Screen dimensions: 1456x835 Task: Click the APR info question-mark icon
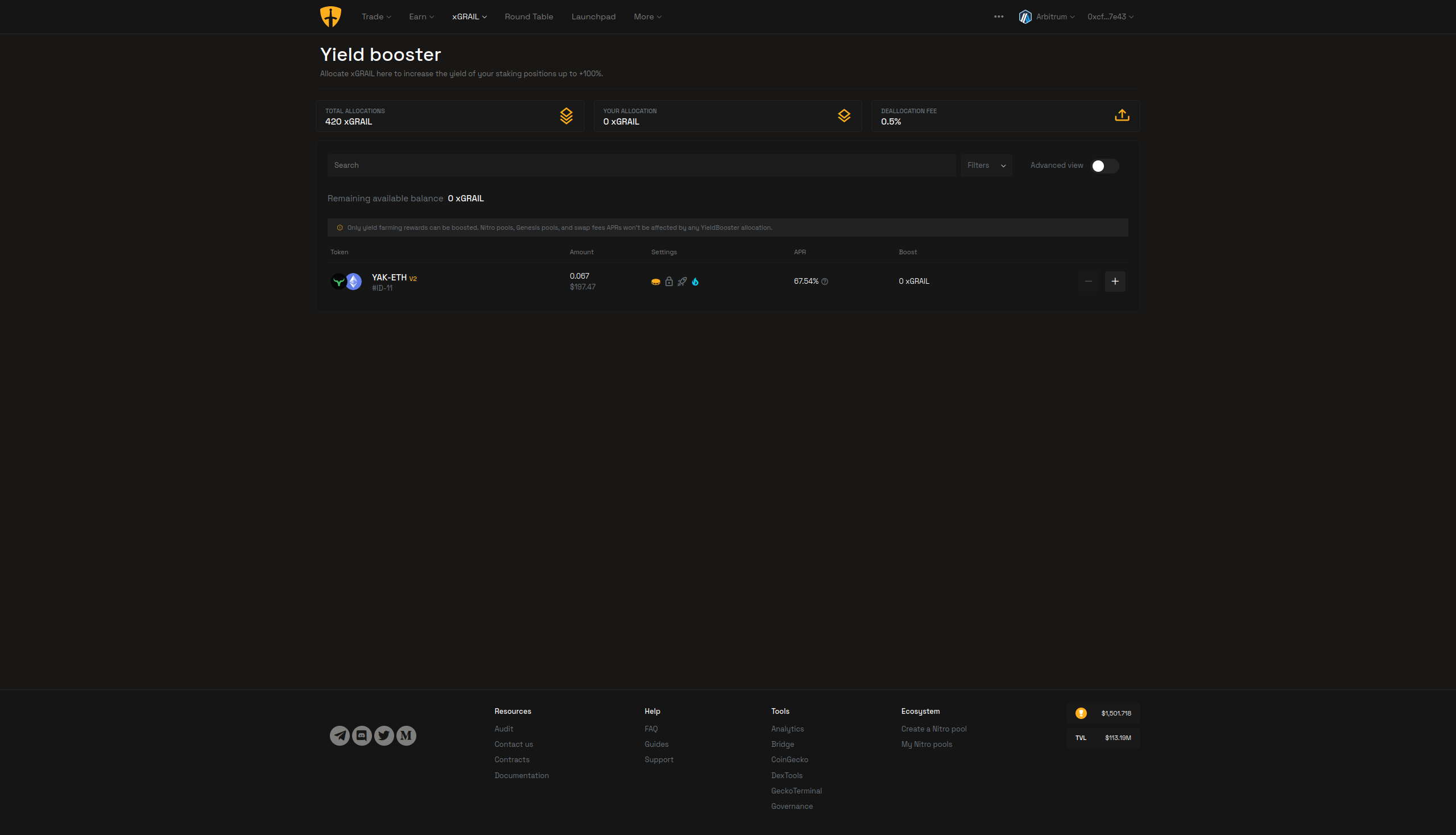click(x=825, y=282)
